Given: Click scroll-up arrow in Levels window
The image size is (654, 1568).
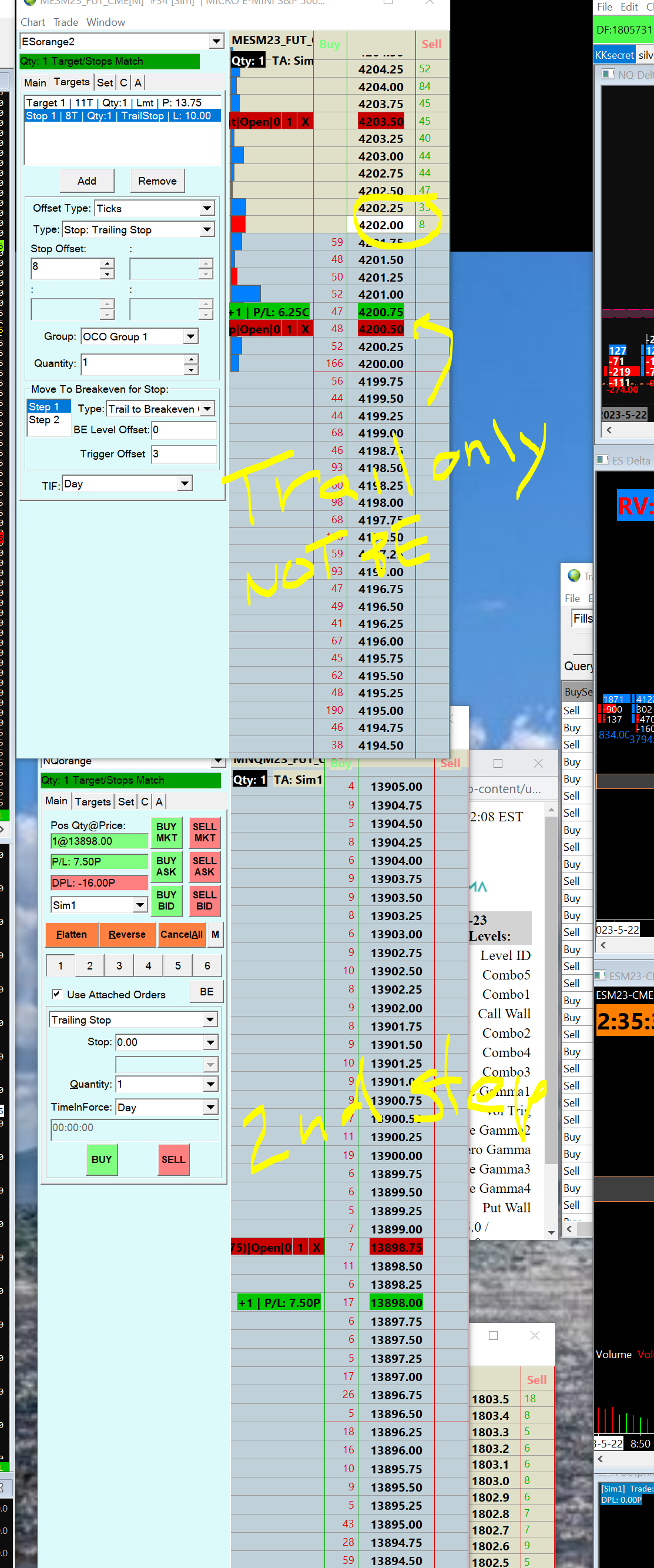Looking at the screenshot, I should [551, 810].
